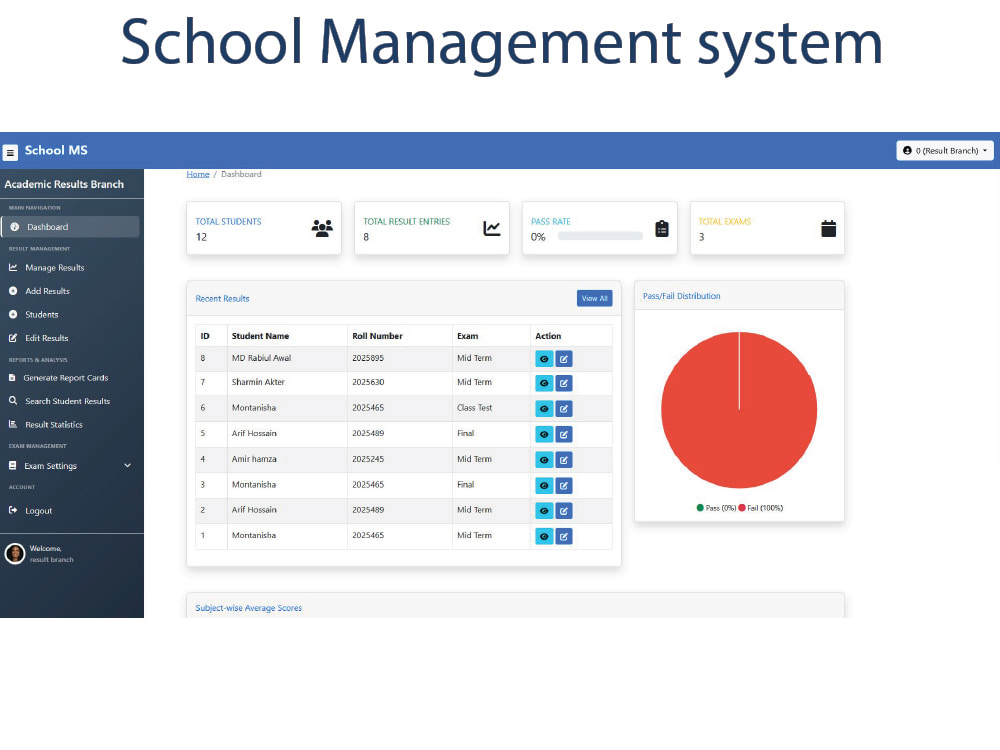Click the user avatar in sidebar footer

[x=15, y=554]
